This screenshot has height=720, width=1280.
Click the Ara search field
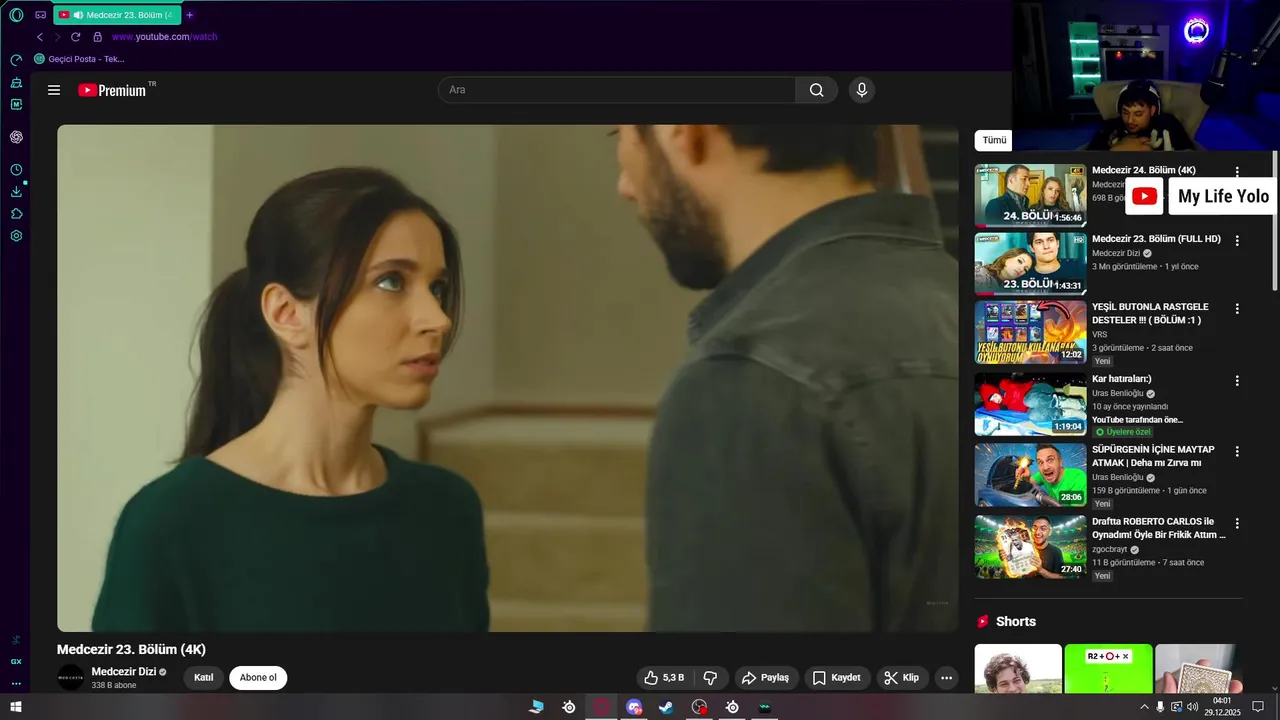coord(617,90)
